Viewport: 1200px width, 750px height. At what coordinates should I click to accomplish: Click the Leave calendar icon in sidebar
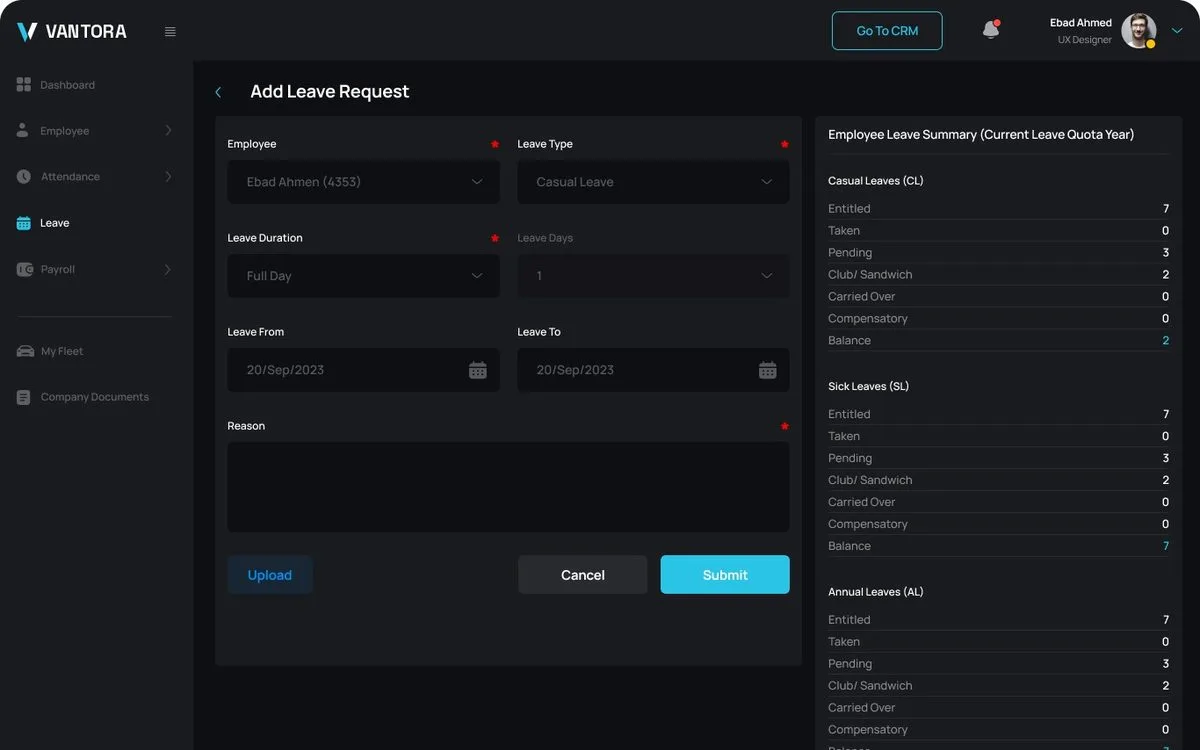click(24, 223)
